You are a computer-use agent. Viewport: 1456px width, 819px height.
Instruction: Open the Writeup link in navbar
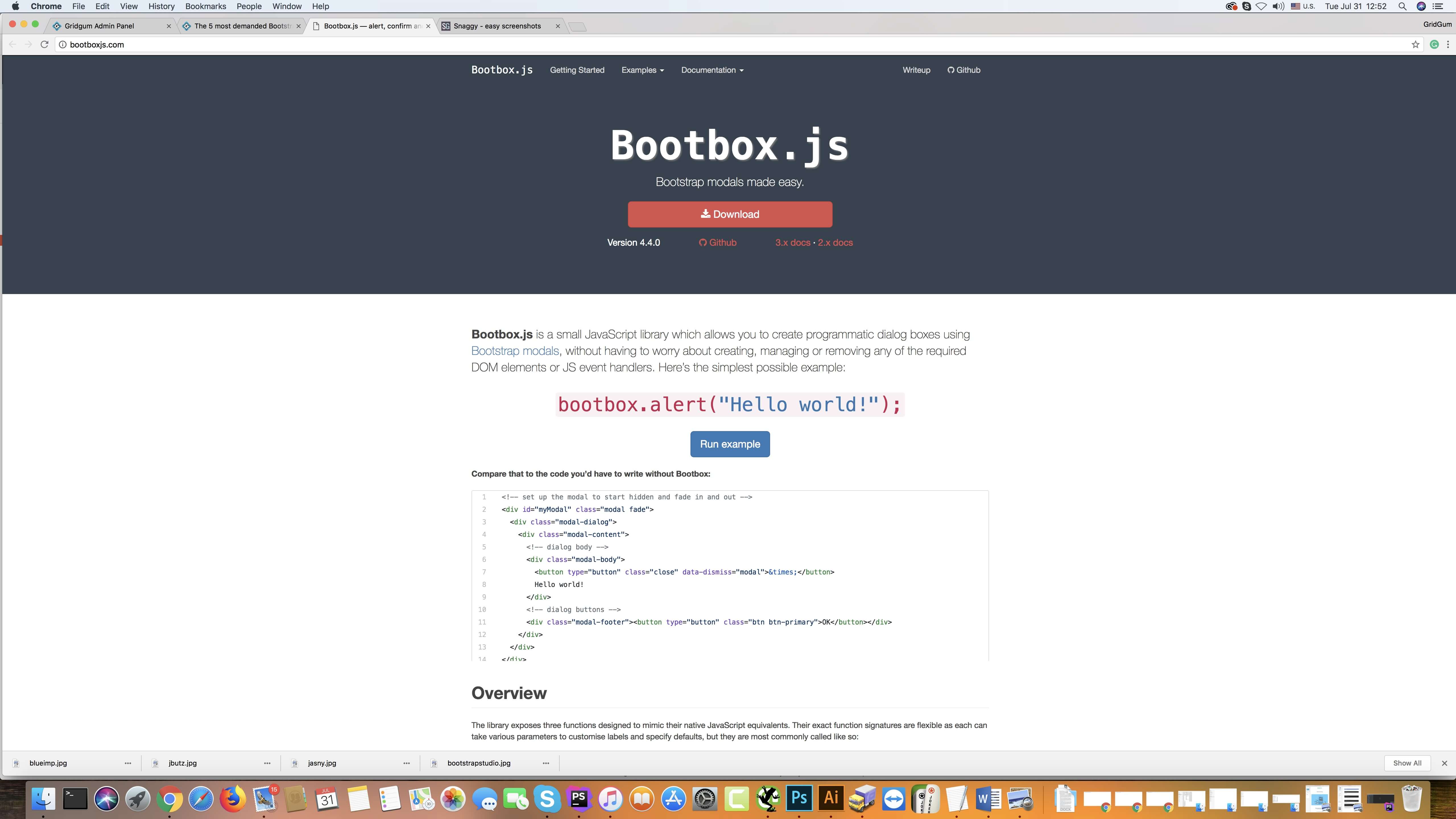point(916,70)
